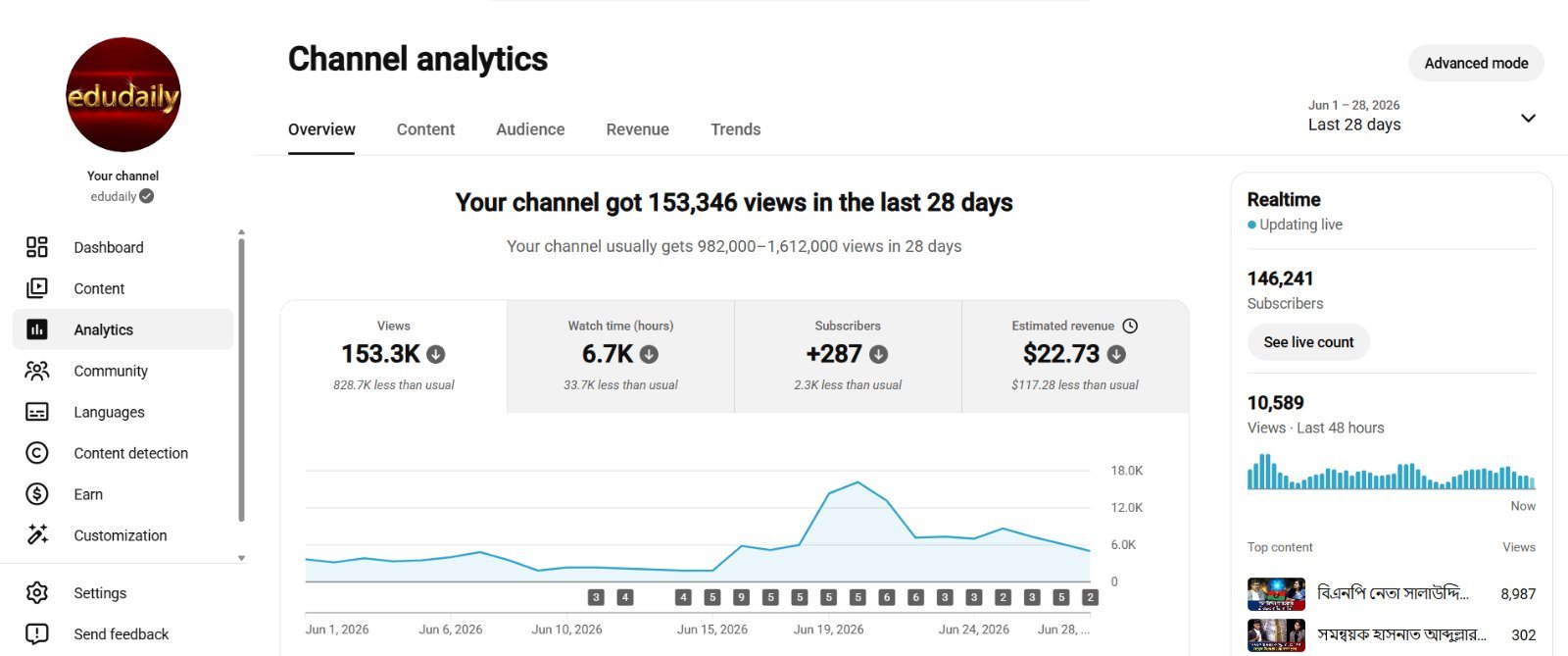Image resolution: width=1568 pixels, height=656 pixels.
Task: Click the timeline marker labeled 9
Action: point(742,597)
